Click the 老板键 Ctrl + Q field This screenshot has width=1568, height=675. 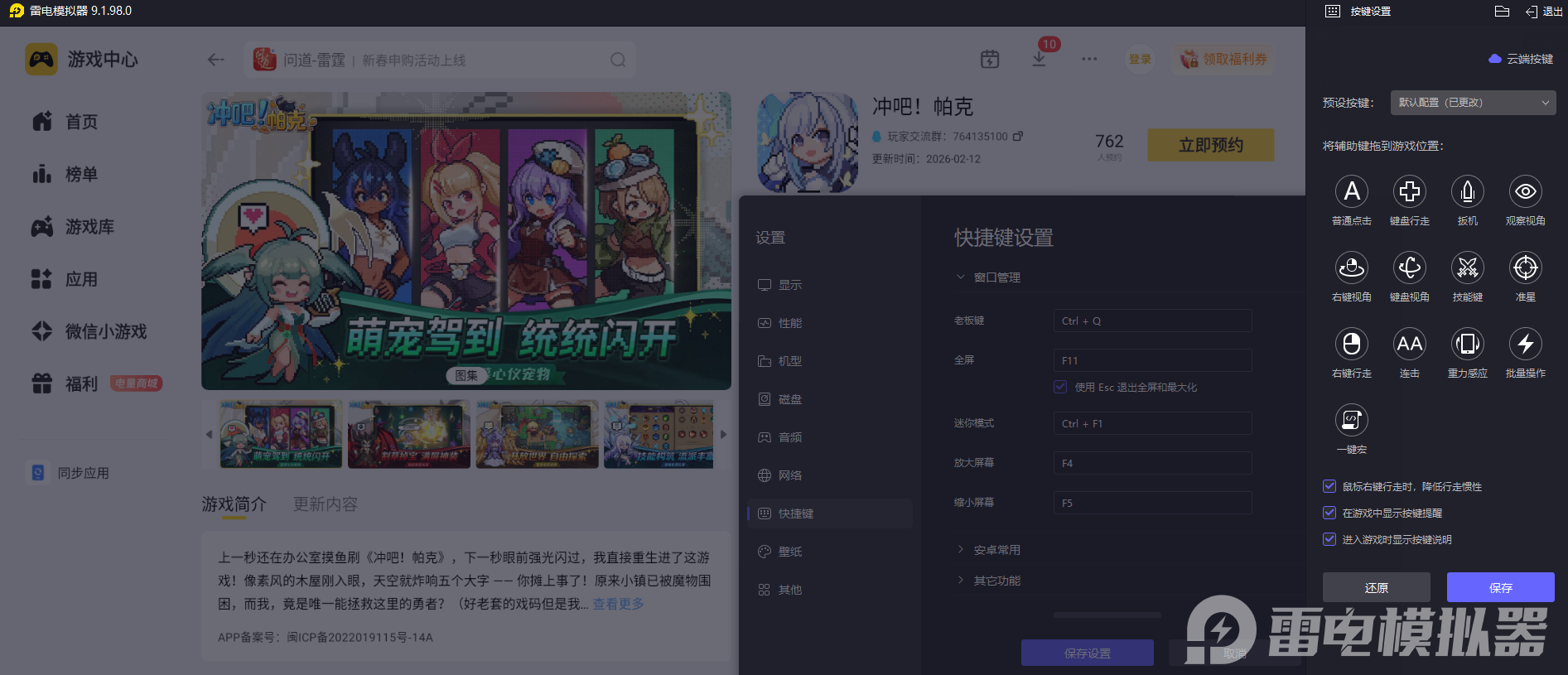(x=1152, y=321)
